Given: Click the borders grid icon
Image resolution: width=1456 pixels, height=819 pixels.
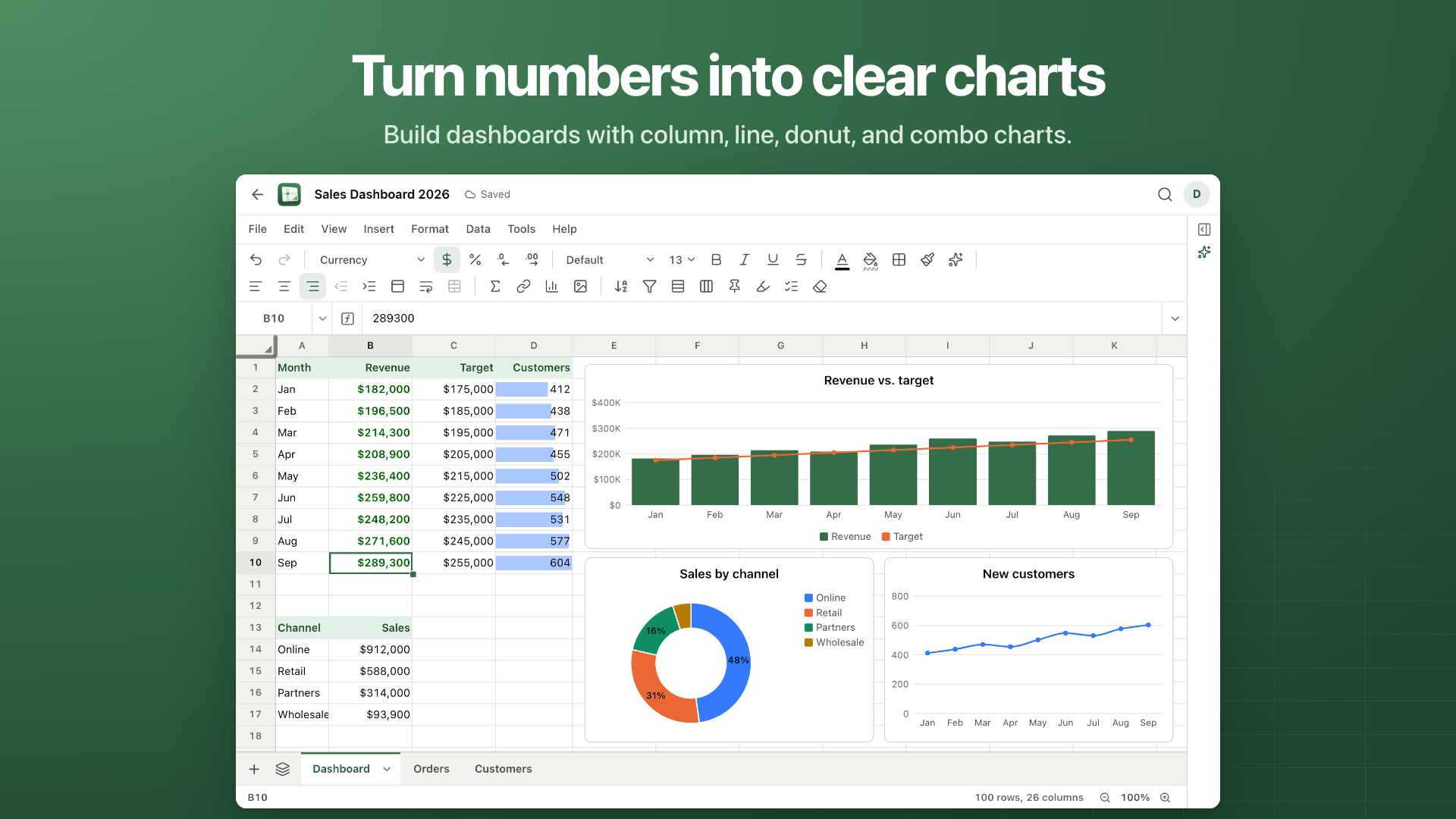Looking at the screenshot, I should [x=899, y=259].
